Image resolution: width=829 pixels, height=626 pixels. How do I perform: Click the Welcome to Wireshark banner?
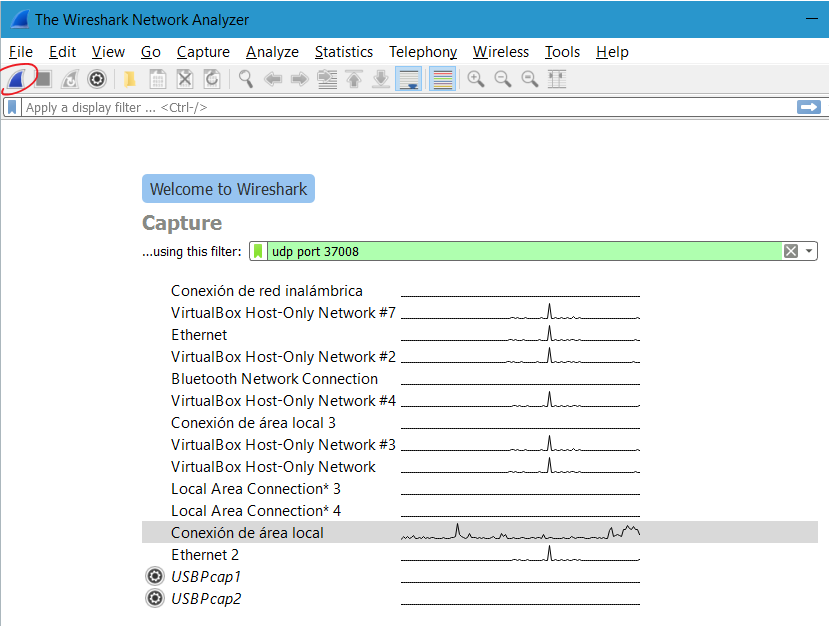coord(228,189)
